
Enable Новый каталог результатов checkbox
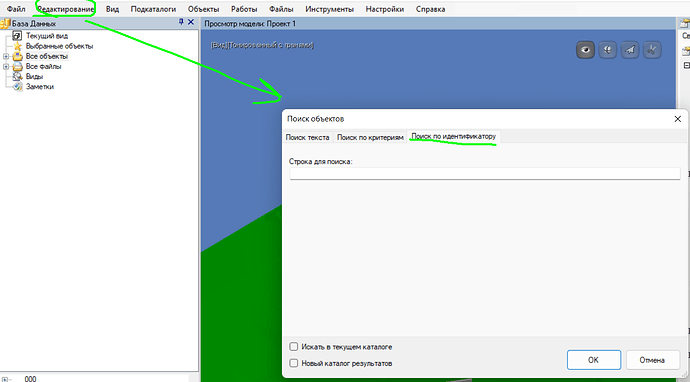(x=294, y=363)
